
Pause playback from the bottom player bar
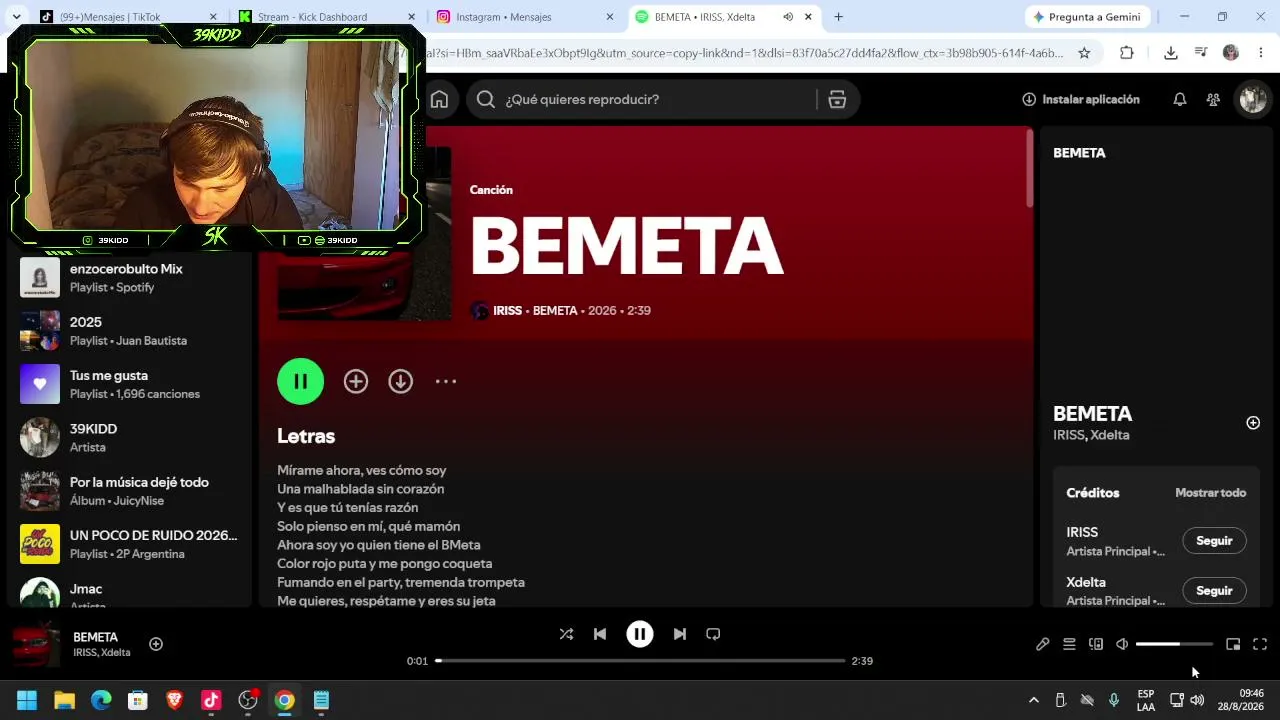point(640,634)
